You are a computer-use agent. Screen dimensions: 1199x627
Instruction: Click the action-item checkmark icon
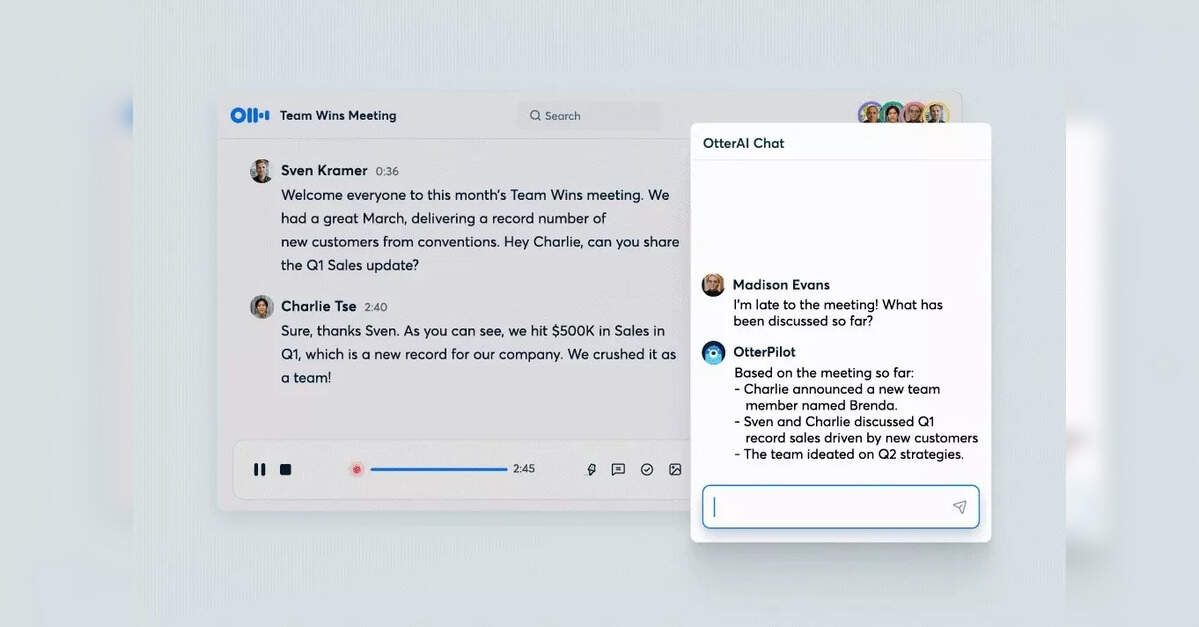click(646, 469)
